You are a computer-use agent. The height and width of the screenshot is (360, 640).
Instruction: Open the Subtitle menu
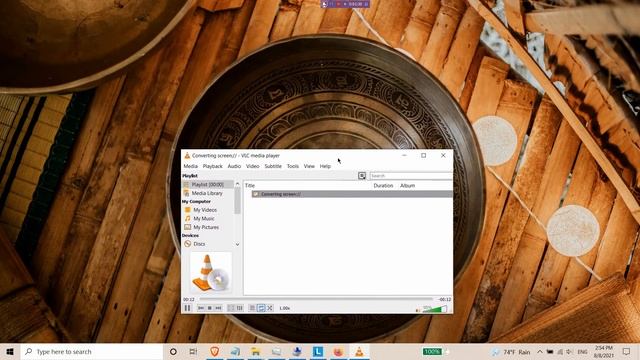pyautogui.click(x=273, y=166)
